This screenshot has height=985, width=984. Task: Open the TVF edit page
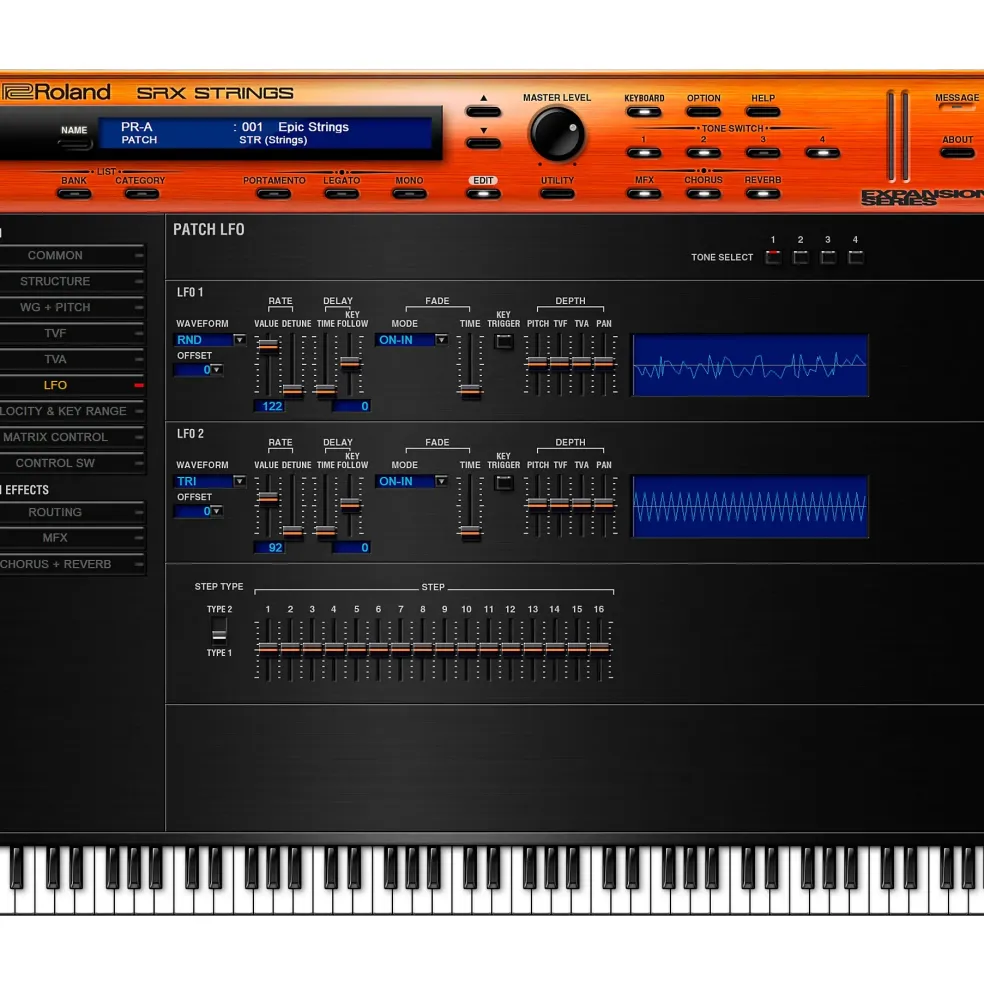[x=72, y=334]
